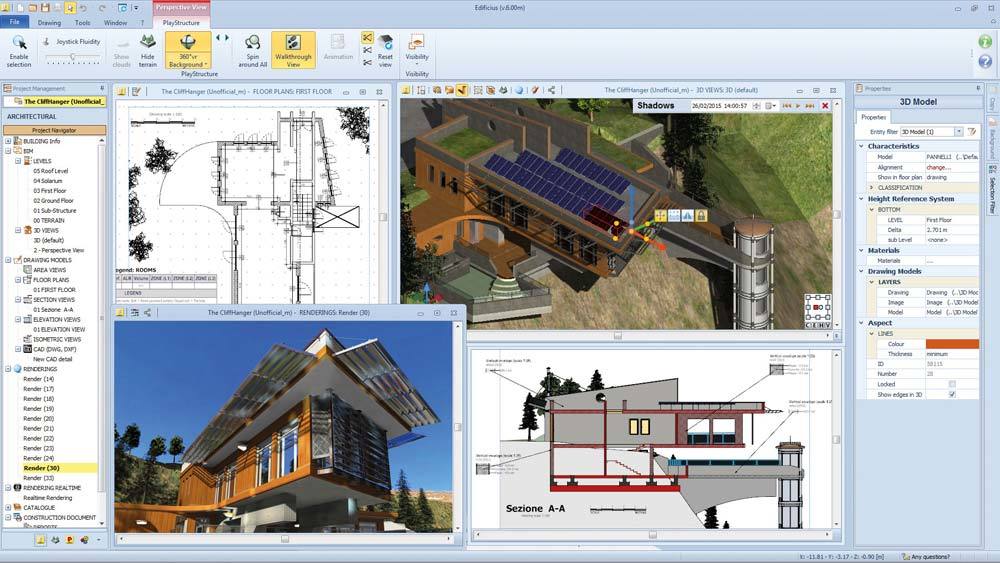The height and width of the screenshot is (563, 1000).
Task: Uncheck Show edges in 3D
Action: (951, 394)
